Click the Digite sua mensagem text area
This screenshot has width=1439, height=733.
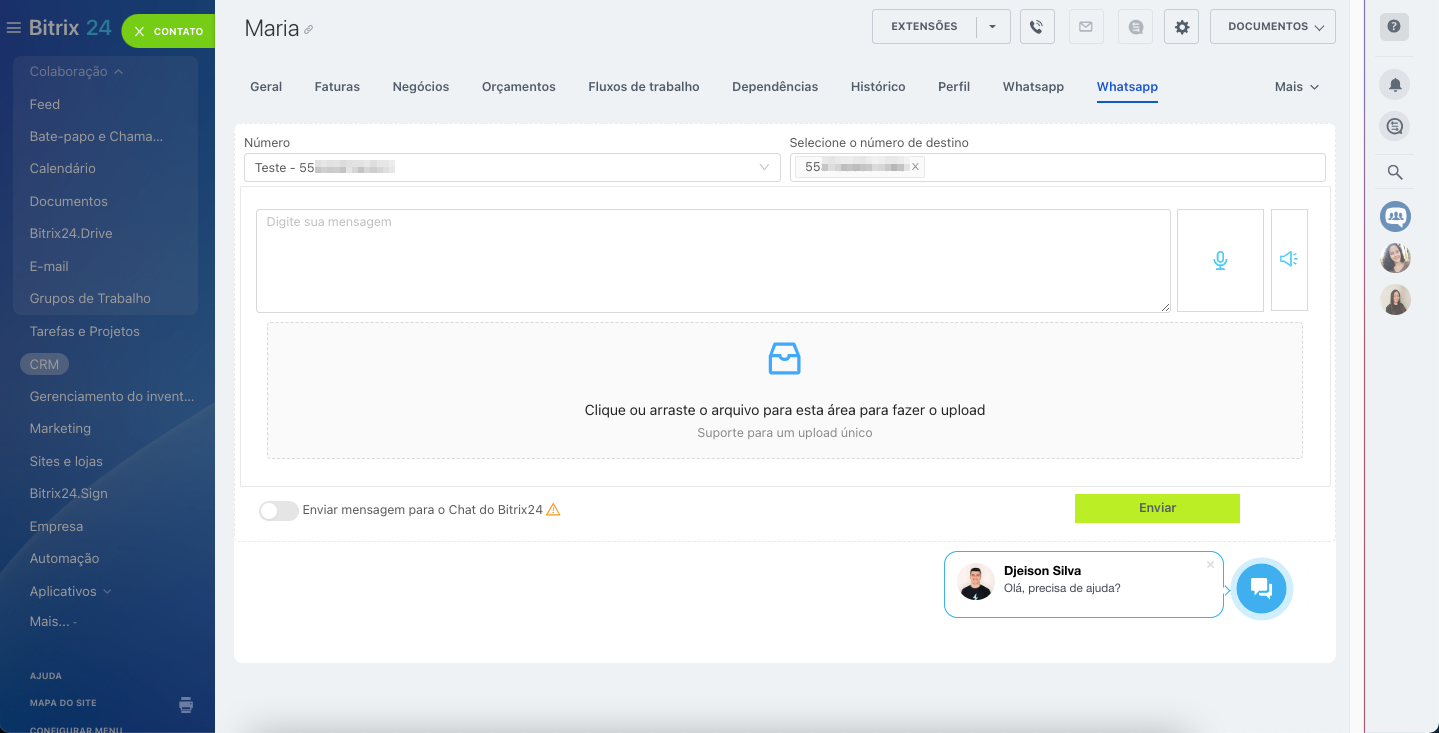pyautogui.click(x=712, y=260)
